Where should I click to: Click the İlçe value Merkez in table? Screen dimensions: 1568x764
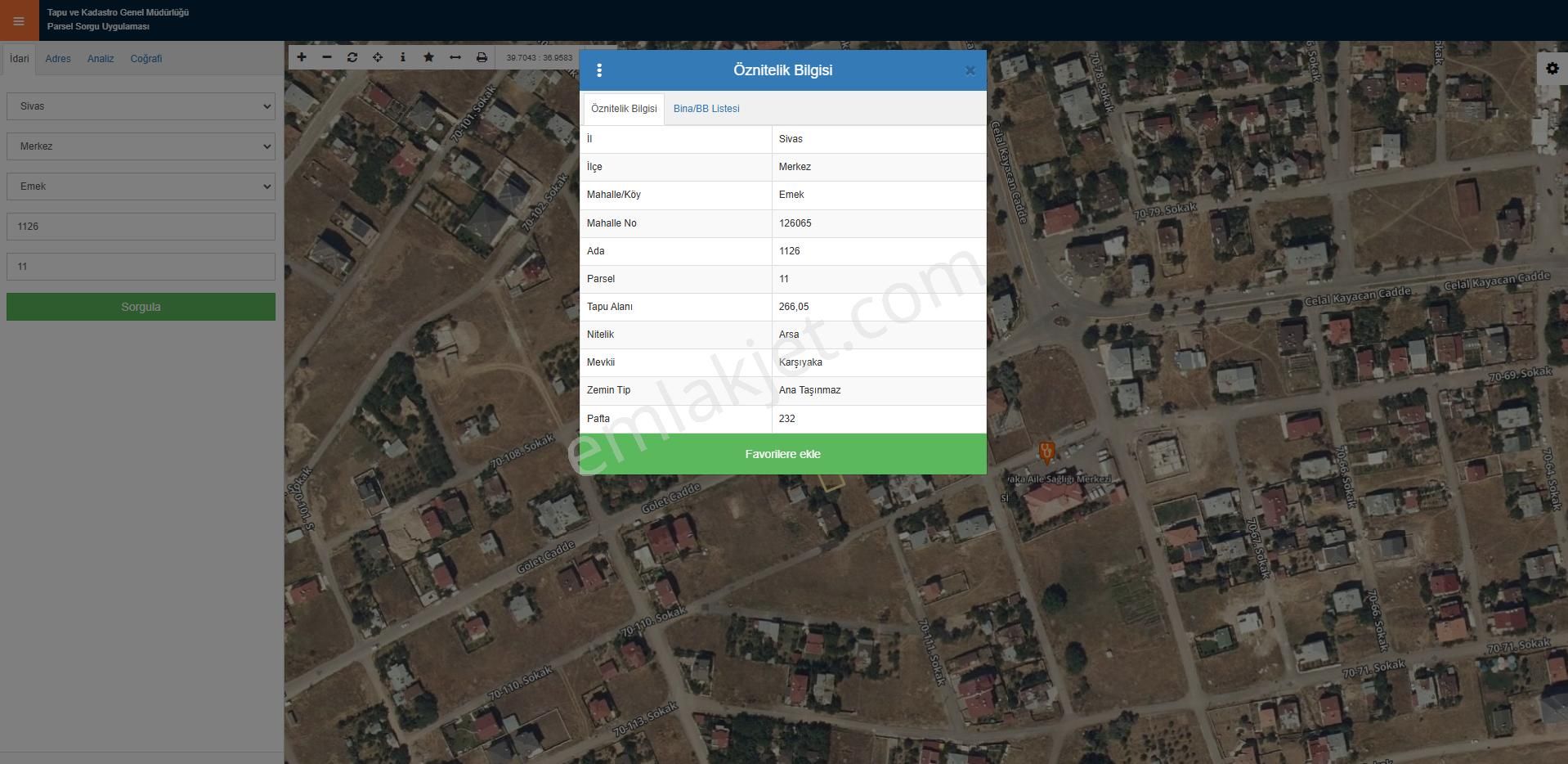(795, 167)
